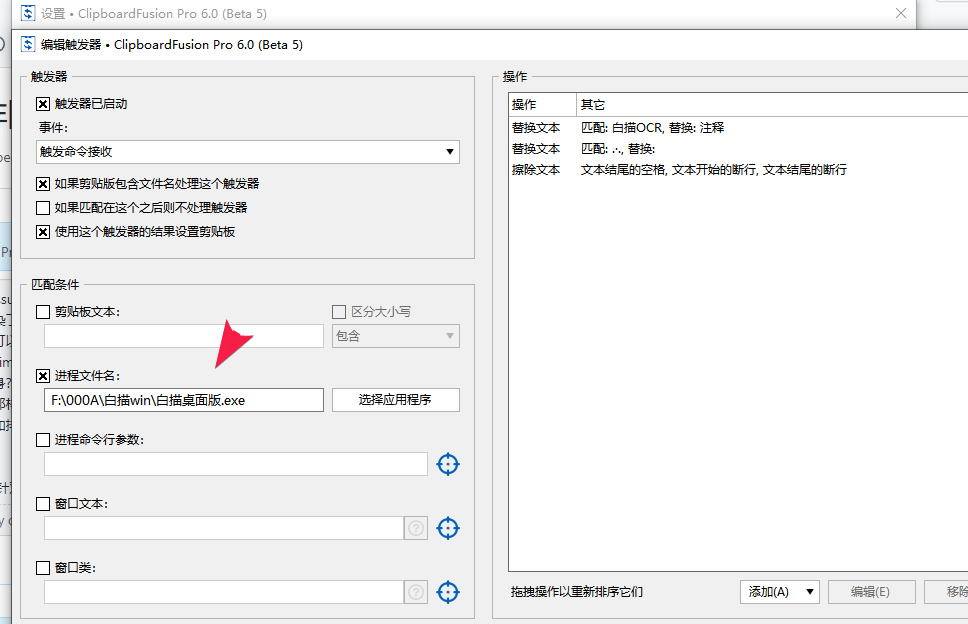Image resolution: width=968 pixels, height=624 pixels.
Task: Enable 剪贴板文本 match checkbox
Action: pyautogui.click(x=43, y=312)
